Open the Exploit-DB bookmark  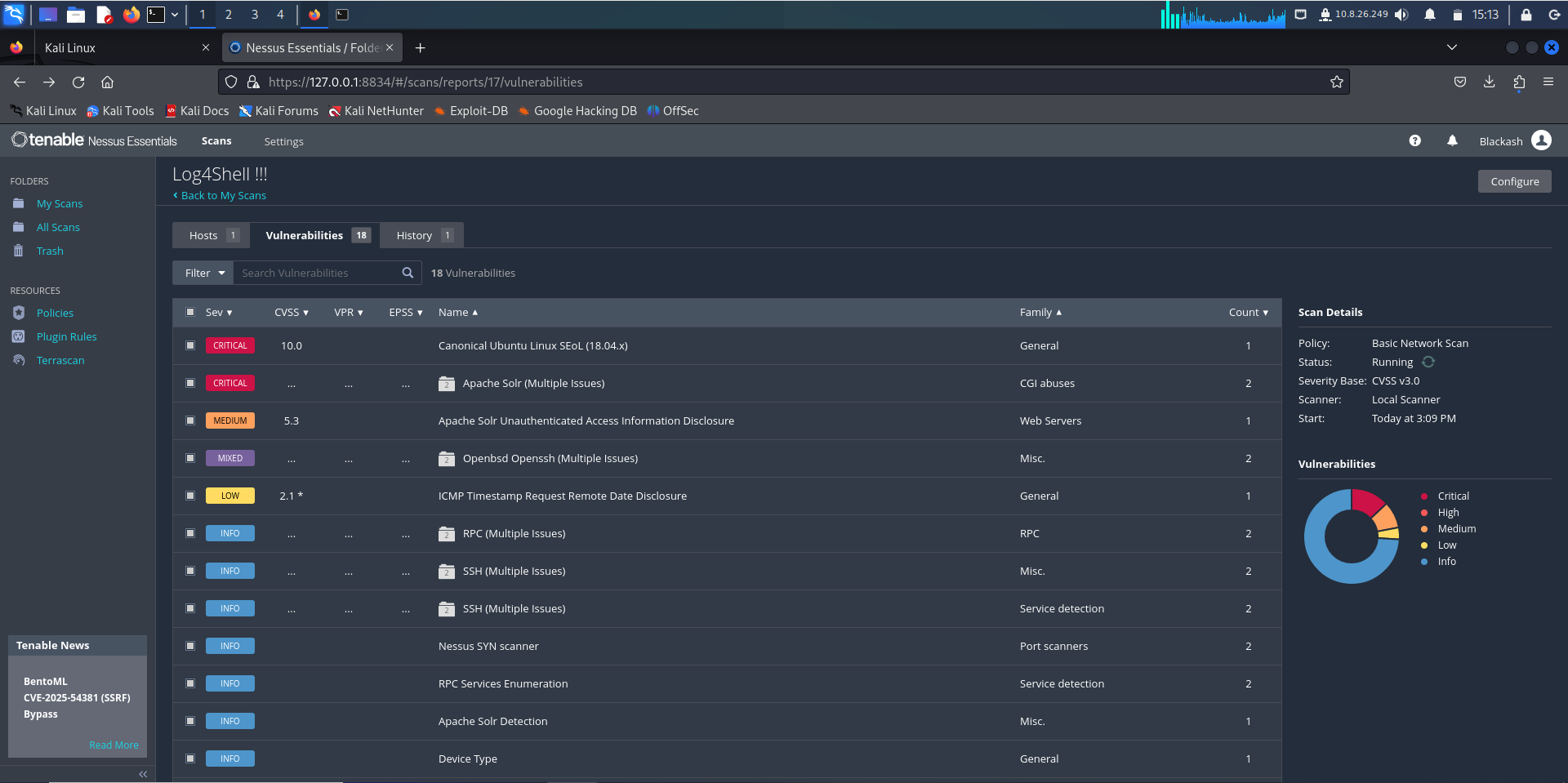471,111
